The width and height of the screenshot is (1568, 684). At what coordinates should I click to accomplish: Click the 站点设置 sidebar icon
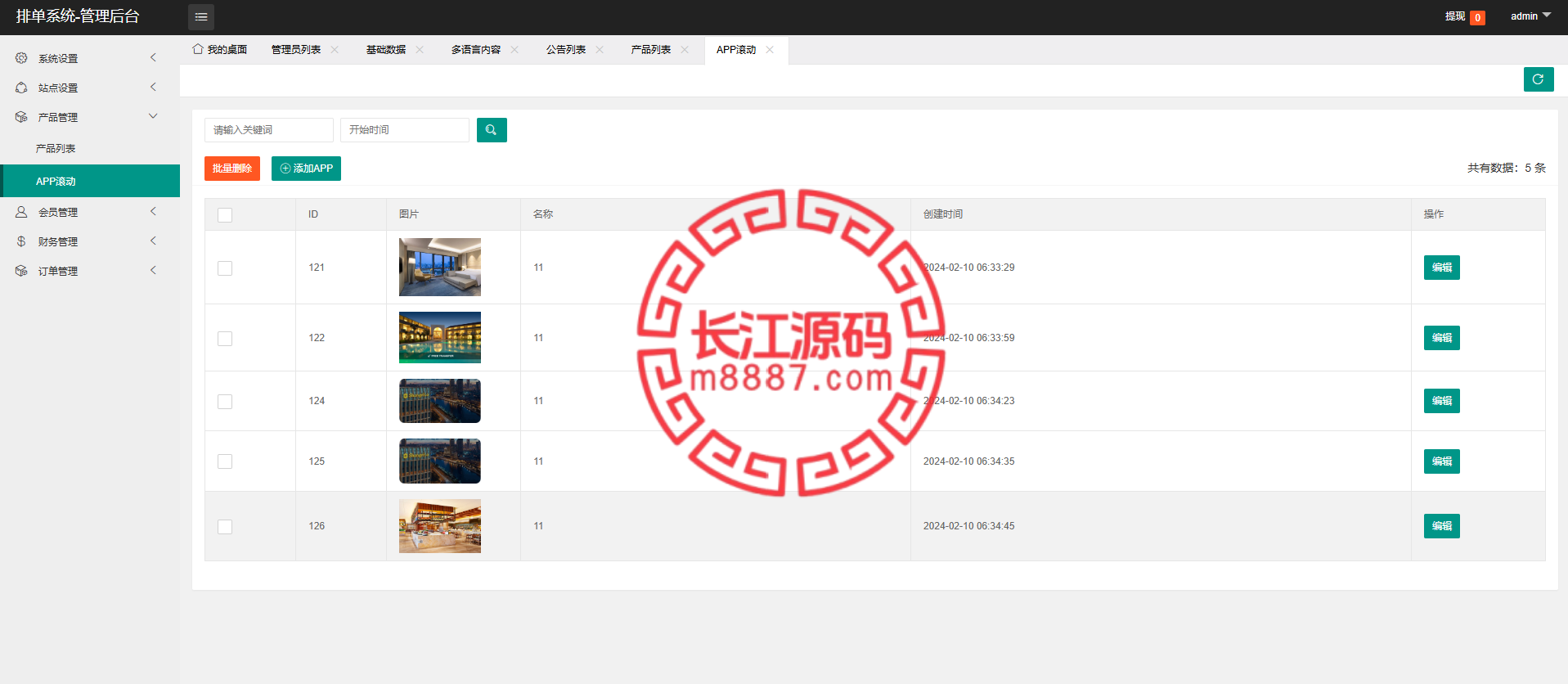(21, 88)
